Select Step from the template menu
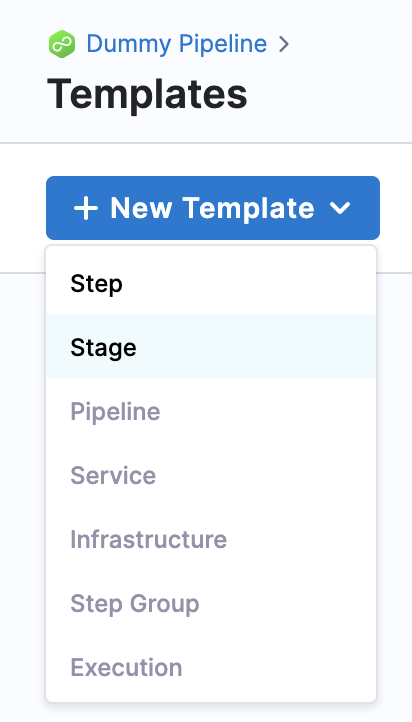This screenshot has height=722, width=412. coord(211,283)
